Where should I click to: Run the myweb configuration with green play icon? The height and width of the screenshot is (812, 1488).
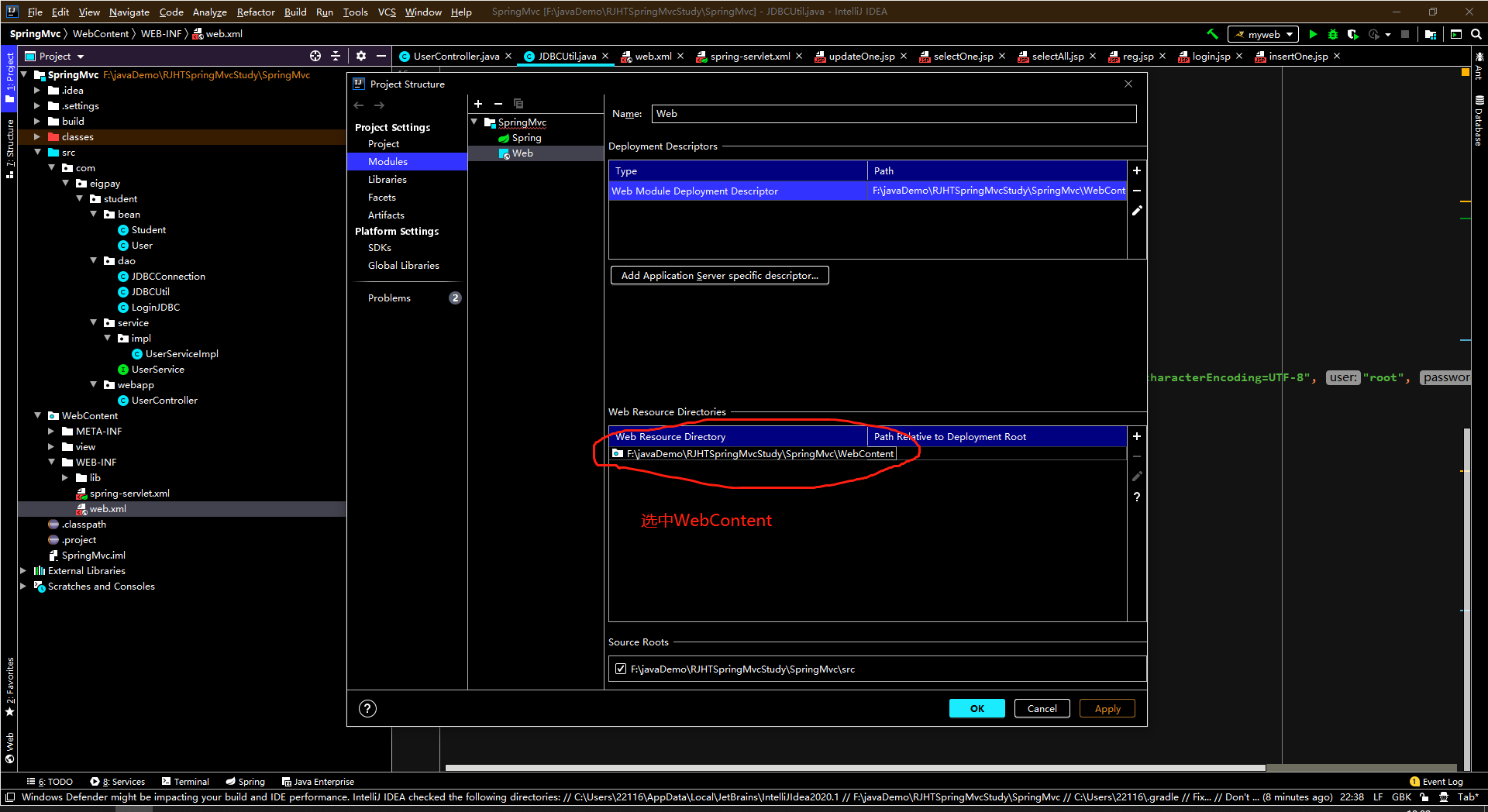(x=1312, y=34)
